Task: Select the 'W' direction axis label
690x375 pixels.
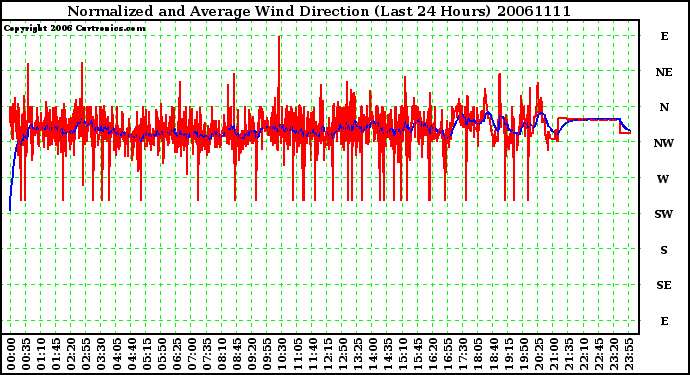Action: (664, 179)
